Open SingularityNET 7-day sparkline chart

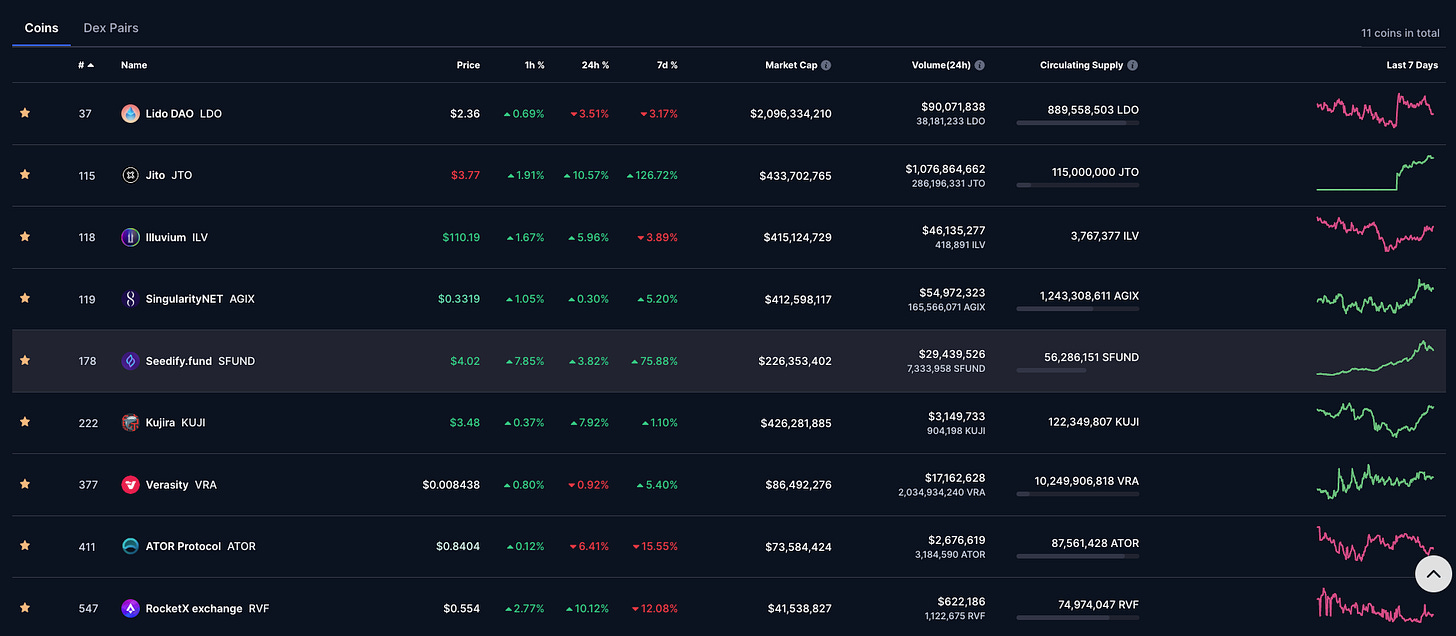1376,296
